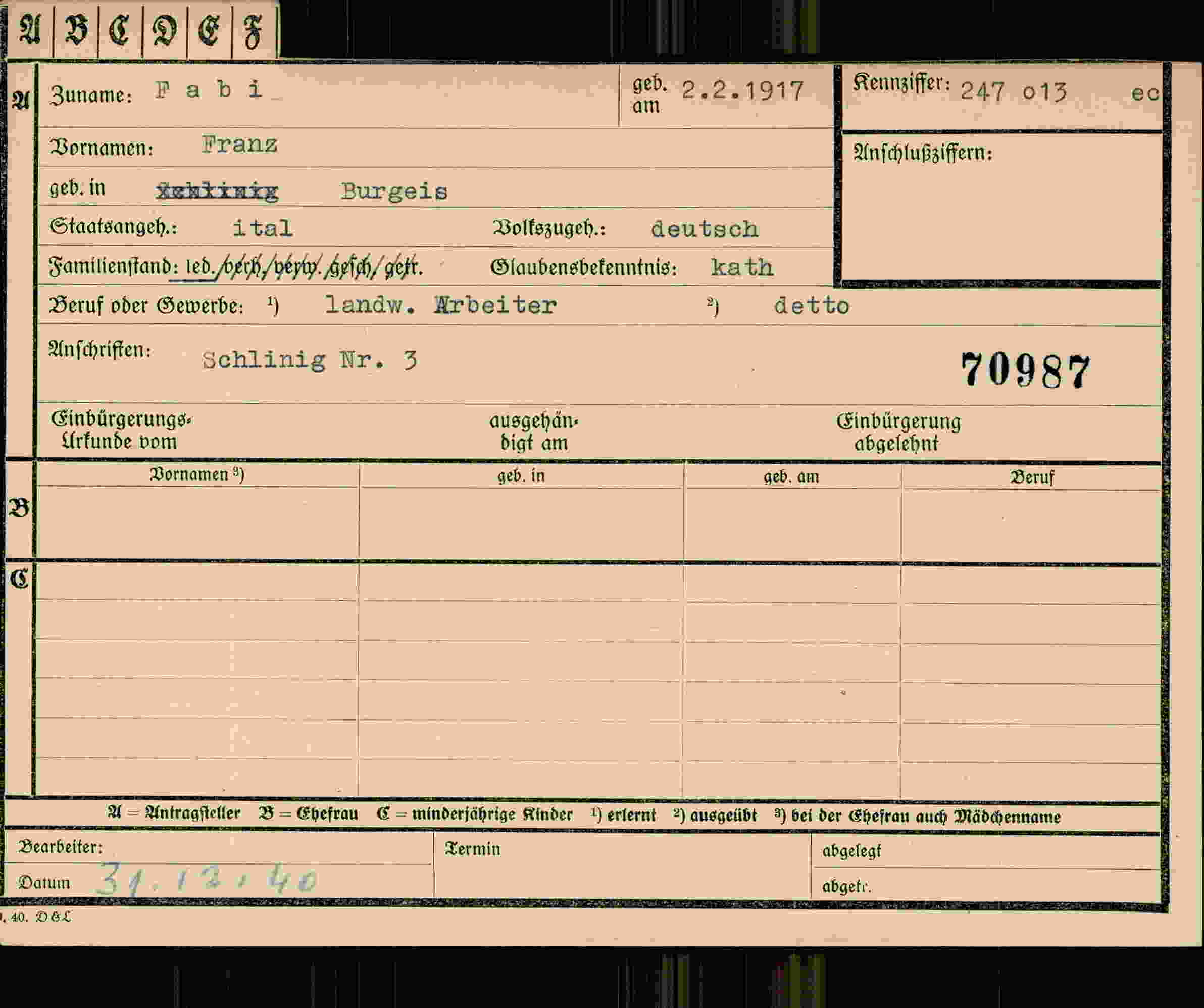
Task: Click the 'Glaubensbekenntnis:' label
Action: [583, 268]
